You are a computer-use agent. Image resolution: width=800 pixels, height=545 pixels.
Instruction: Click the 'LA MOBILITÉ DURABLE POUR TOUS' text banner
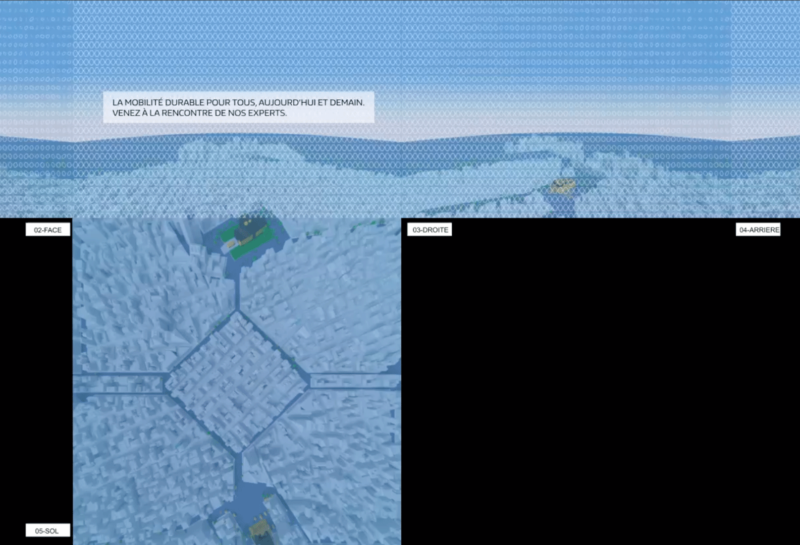[239, 107]
